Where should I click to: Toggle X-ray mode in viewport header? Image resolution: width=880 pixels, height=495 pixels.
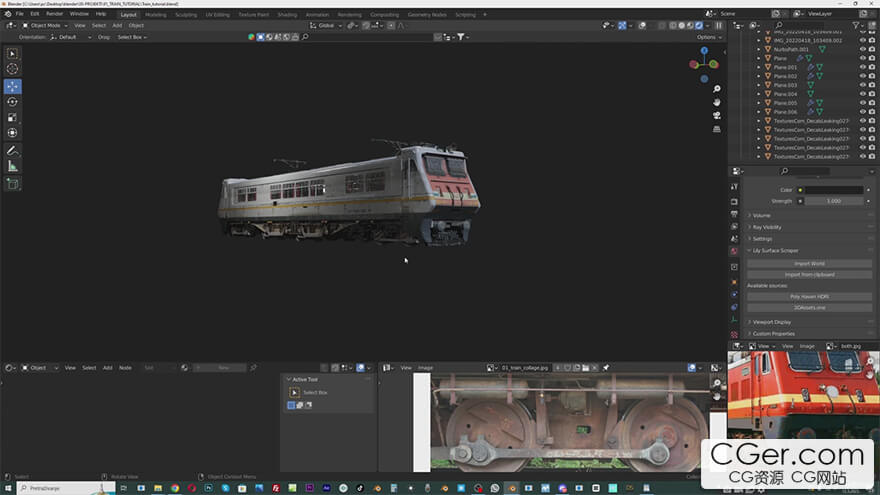[x=662, y=26]
